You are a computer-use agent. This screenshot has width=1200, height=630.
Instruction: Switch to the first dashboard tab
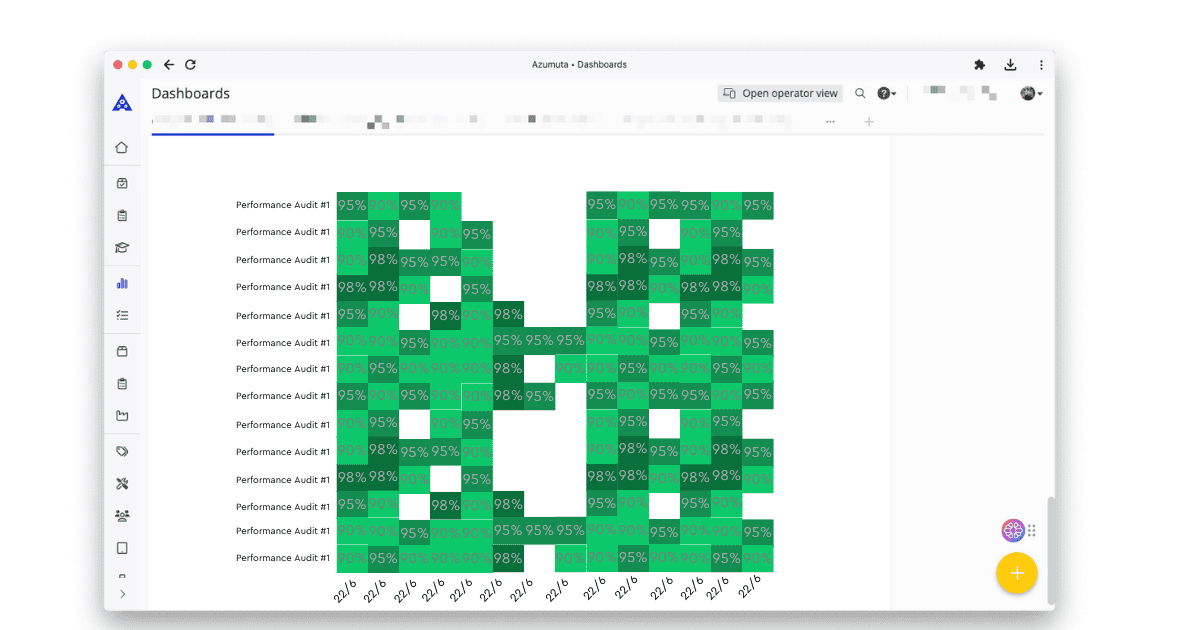click(x=212, y=120)
